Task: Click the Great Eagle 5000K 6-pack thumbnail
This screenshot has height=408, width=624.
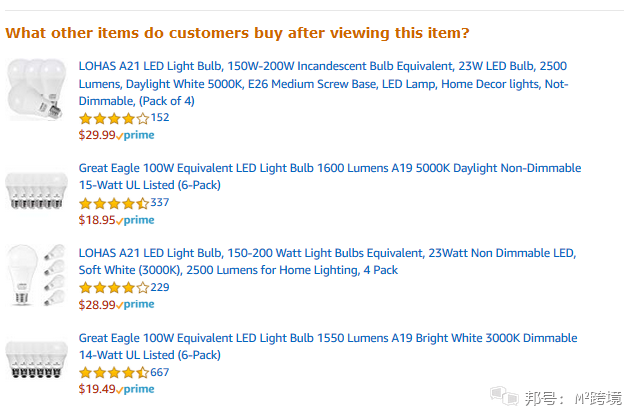Action: 36,190
